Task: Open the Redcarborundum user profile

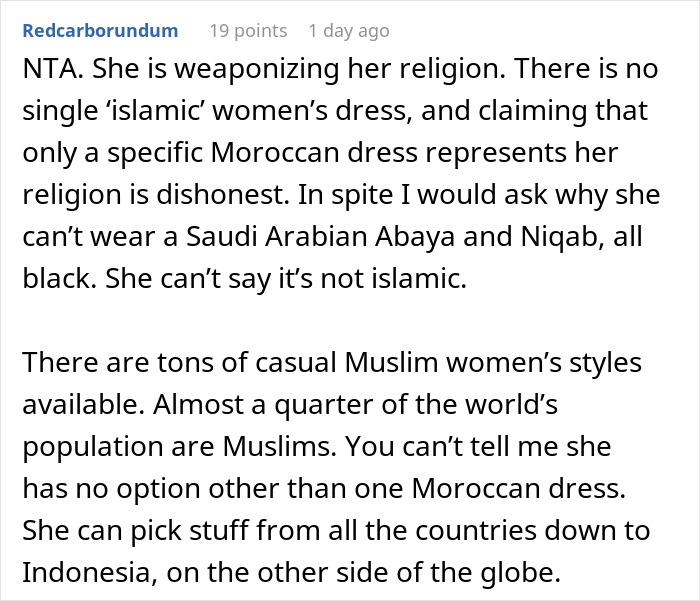Action: pyautogui.click(x=99, y=31)
